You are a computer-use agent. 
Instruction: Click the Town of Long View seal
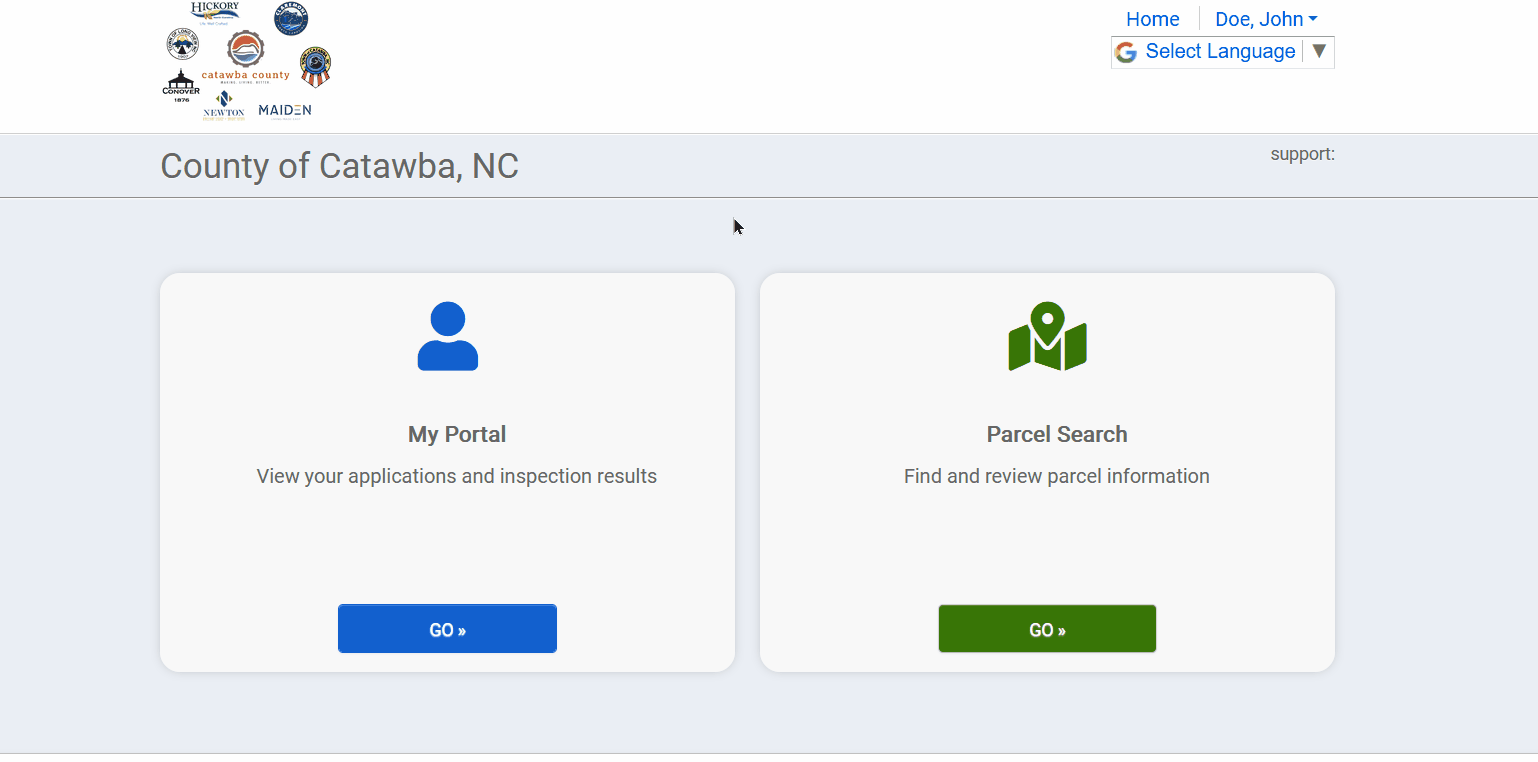point(182,44)
